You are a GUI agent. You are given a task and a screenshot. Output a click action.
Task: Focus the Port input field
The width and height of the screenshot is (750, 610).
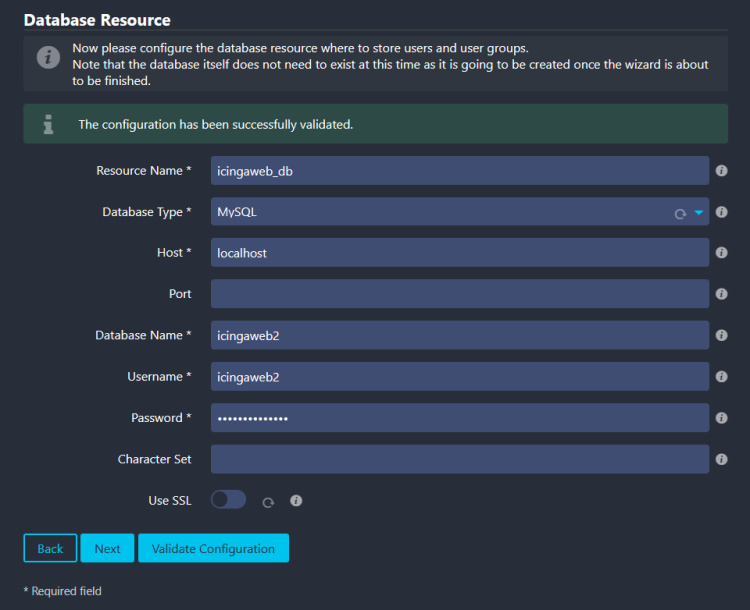point(459,294)
